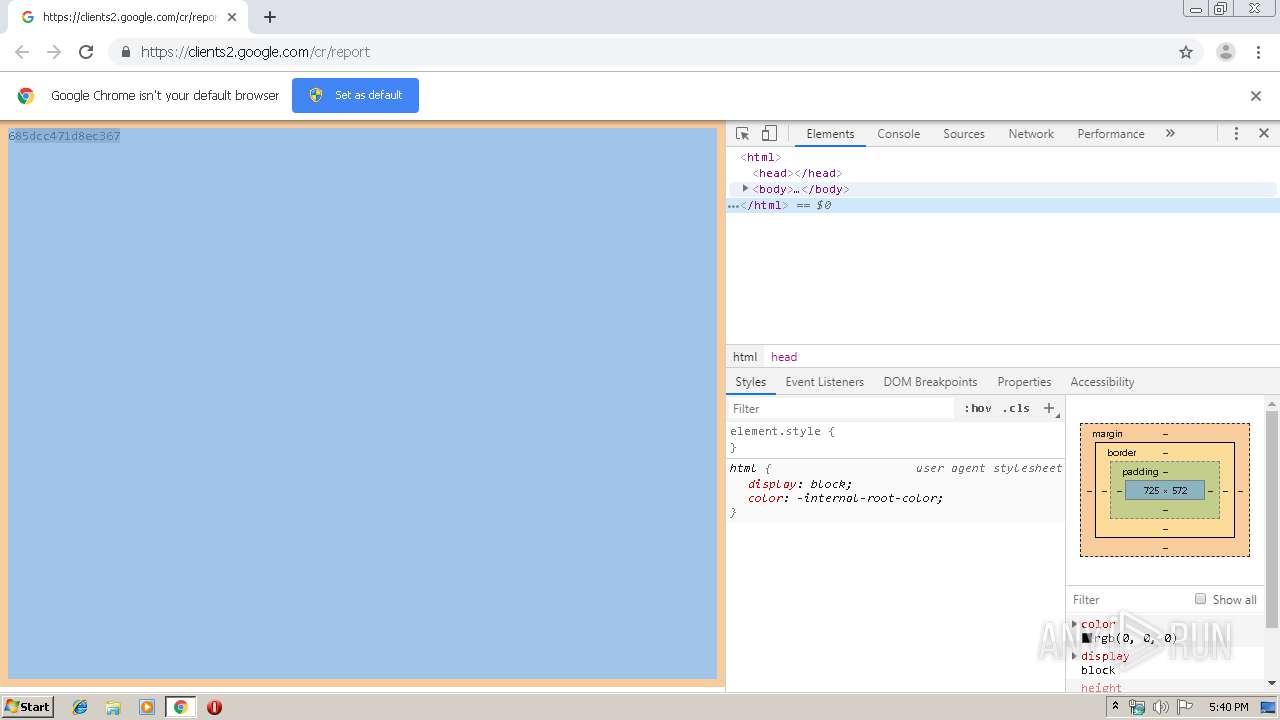Click html in the breadcrumb bar
This screenshot has height=720, width=1280.
[x=745, y=357]
